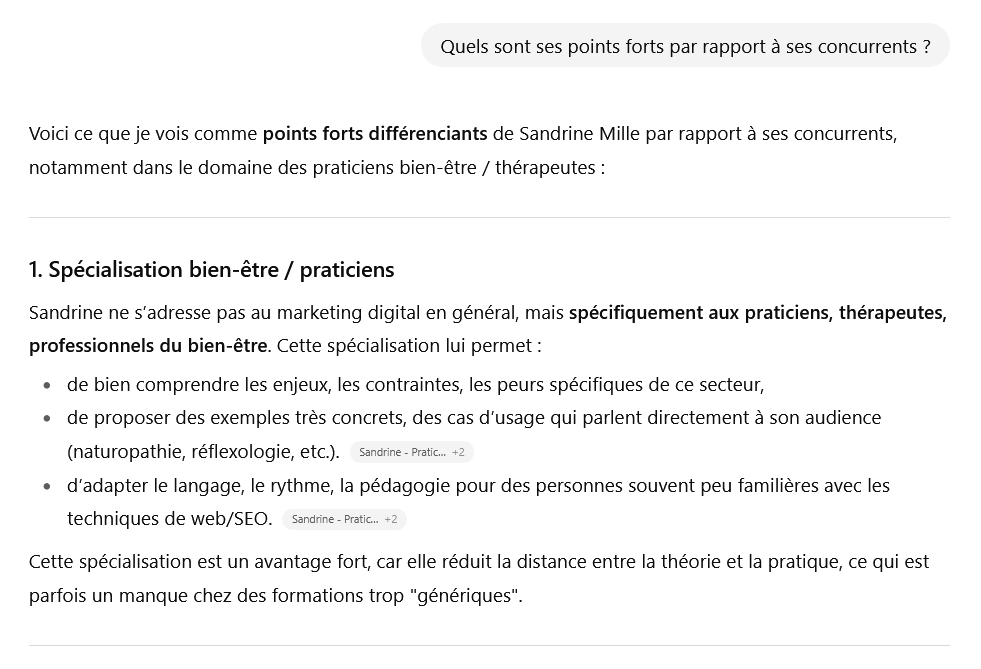Click the bullet dot before "de bien comprendre"
The image size is (981, 669).
click(47, 385)
